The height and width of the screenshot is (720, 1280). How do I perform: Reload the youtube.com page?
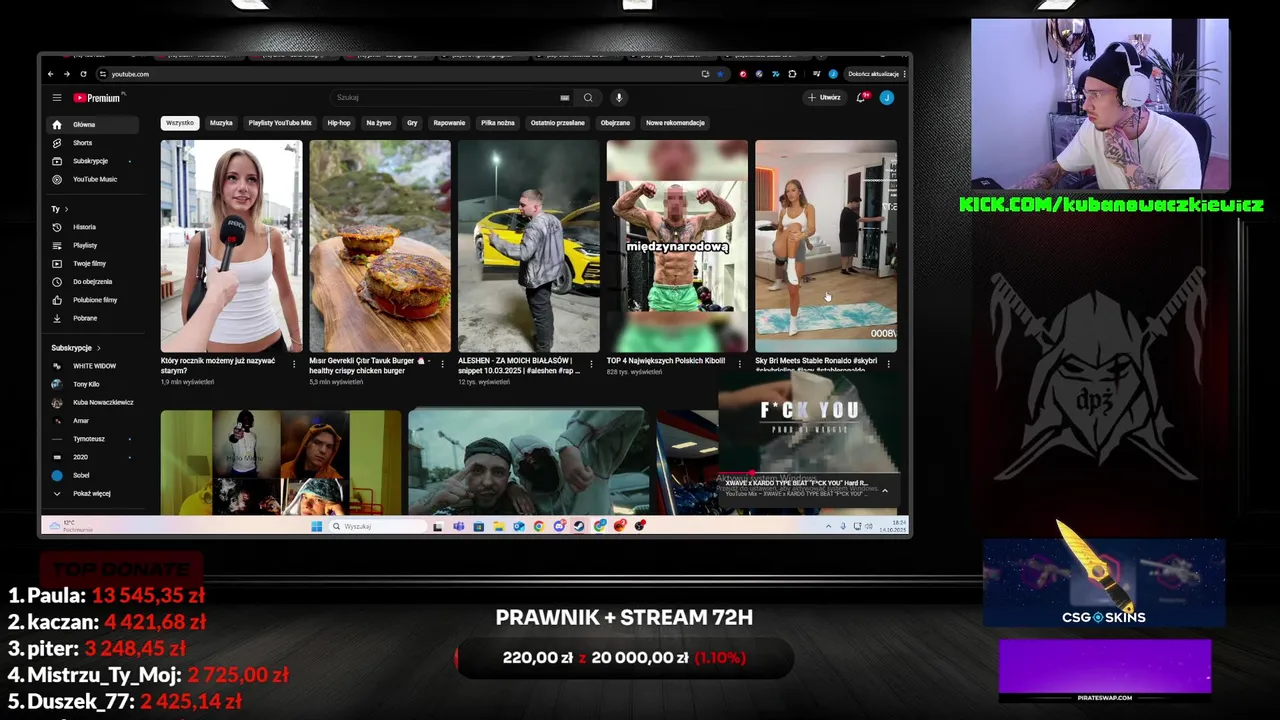pyautogui.click(x=83, y=74)
